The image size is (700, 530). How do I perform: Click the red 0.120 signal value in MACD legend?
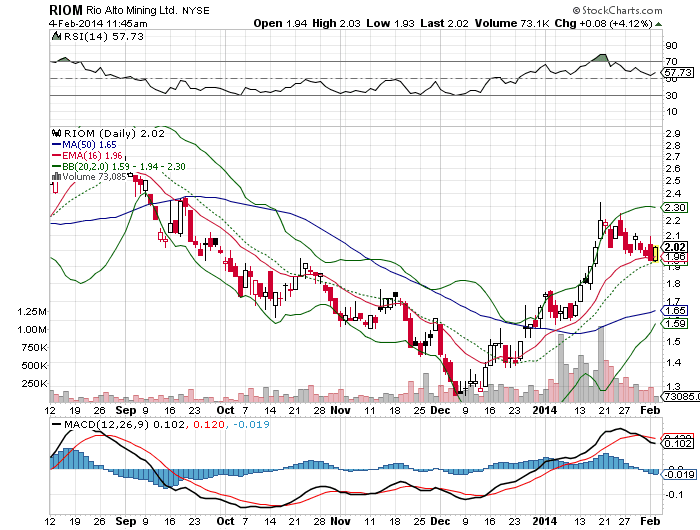click(x=208, y=424)
